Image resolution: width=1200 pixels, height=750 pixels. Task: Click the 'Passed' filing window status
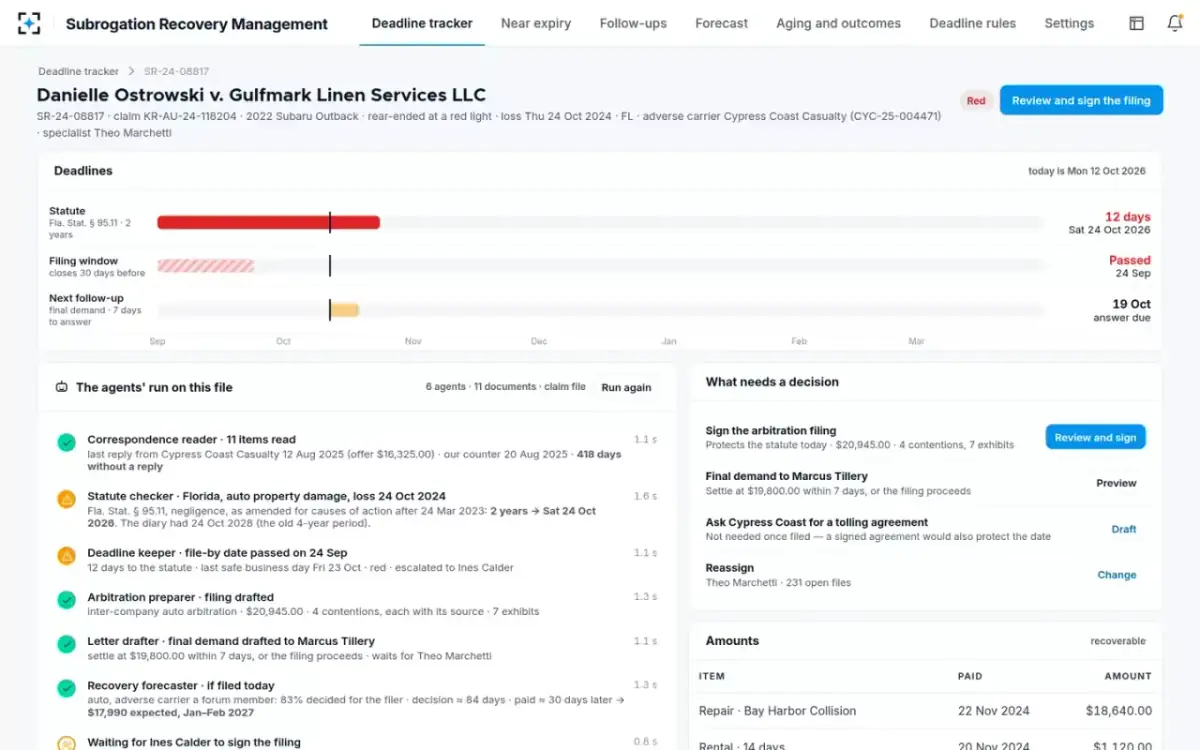(1130, 260)
